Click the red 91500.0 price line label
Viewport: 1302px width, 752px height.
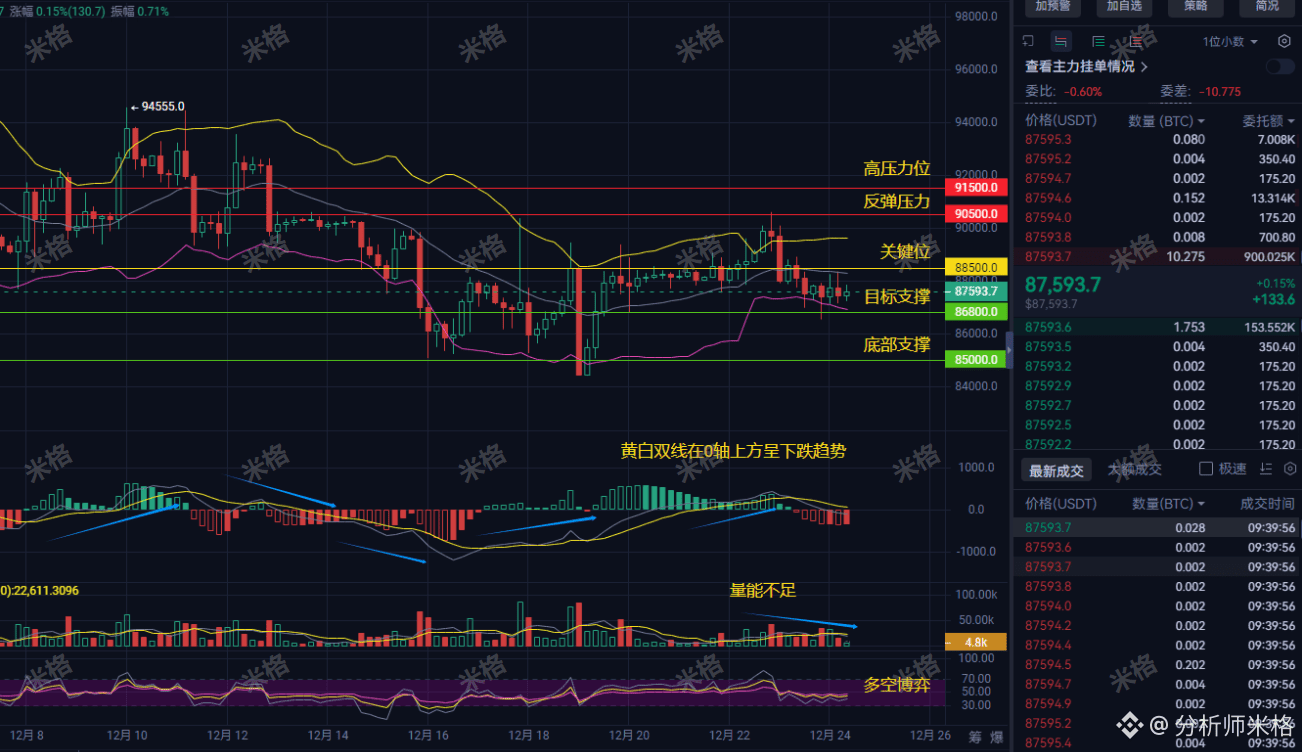[978, 188]
